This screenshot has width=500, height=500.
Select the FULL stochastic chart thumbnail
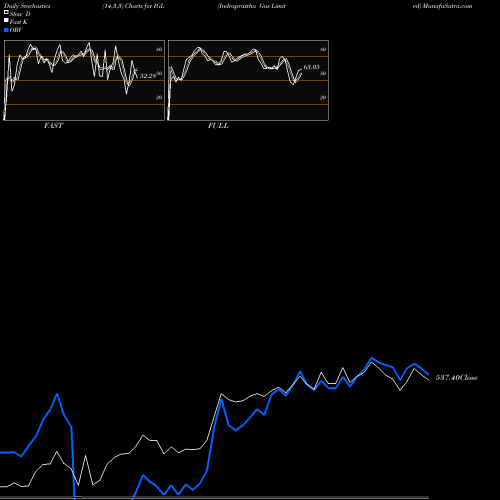(x=248, y=80)
